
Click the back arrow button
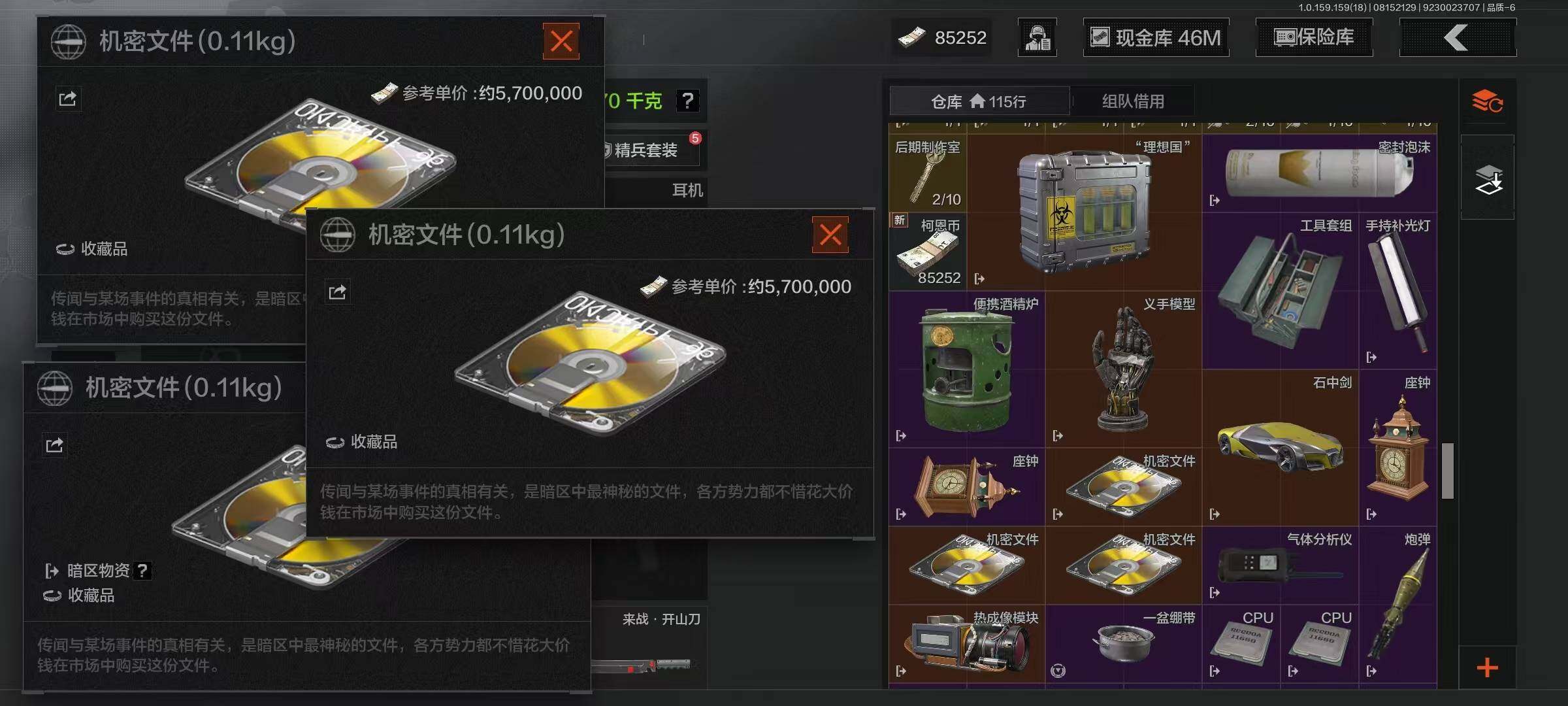coord(1458,38)
